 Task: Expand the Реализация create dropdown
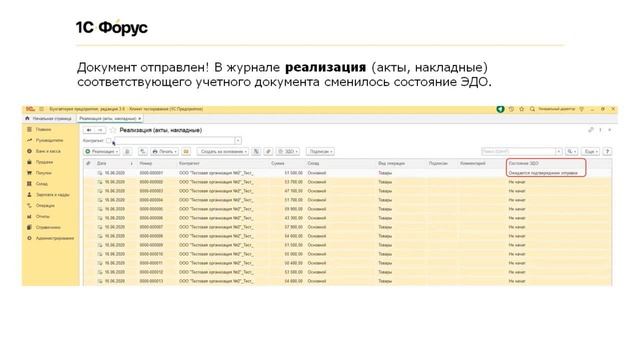click(102, 151)
